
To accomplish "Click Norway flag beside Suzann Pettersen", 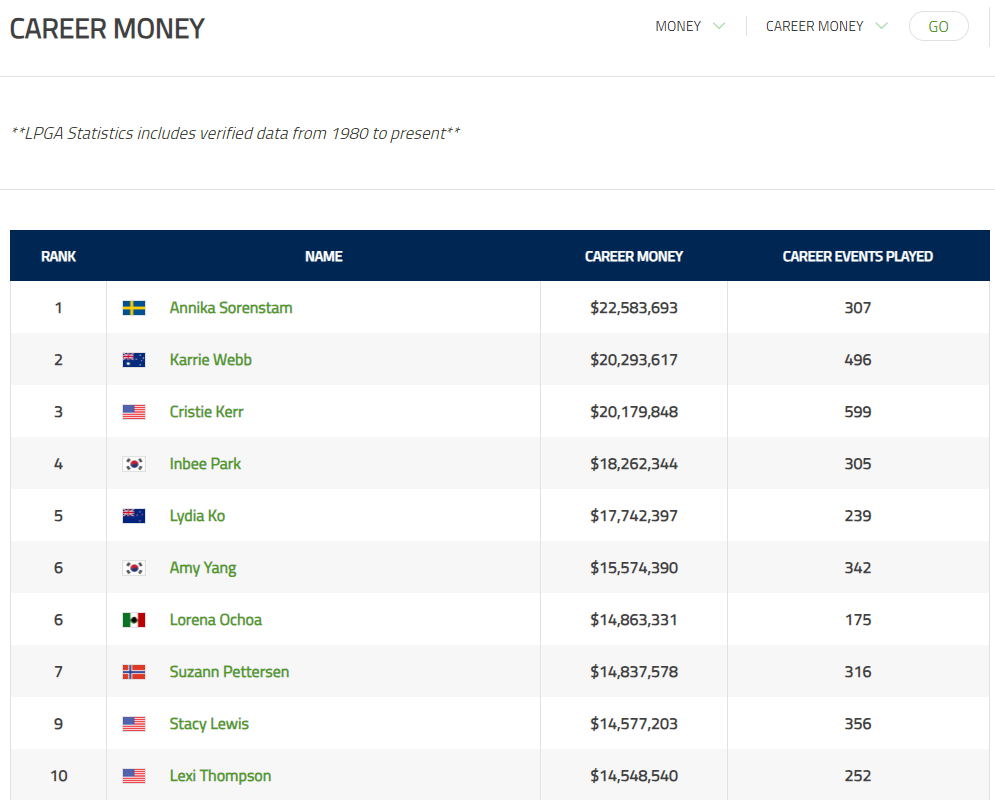I will 134,672.
